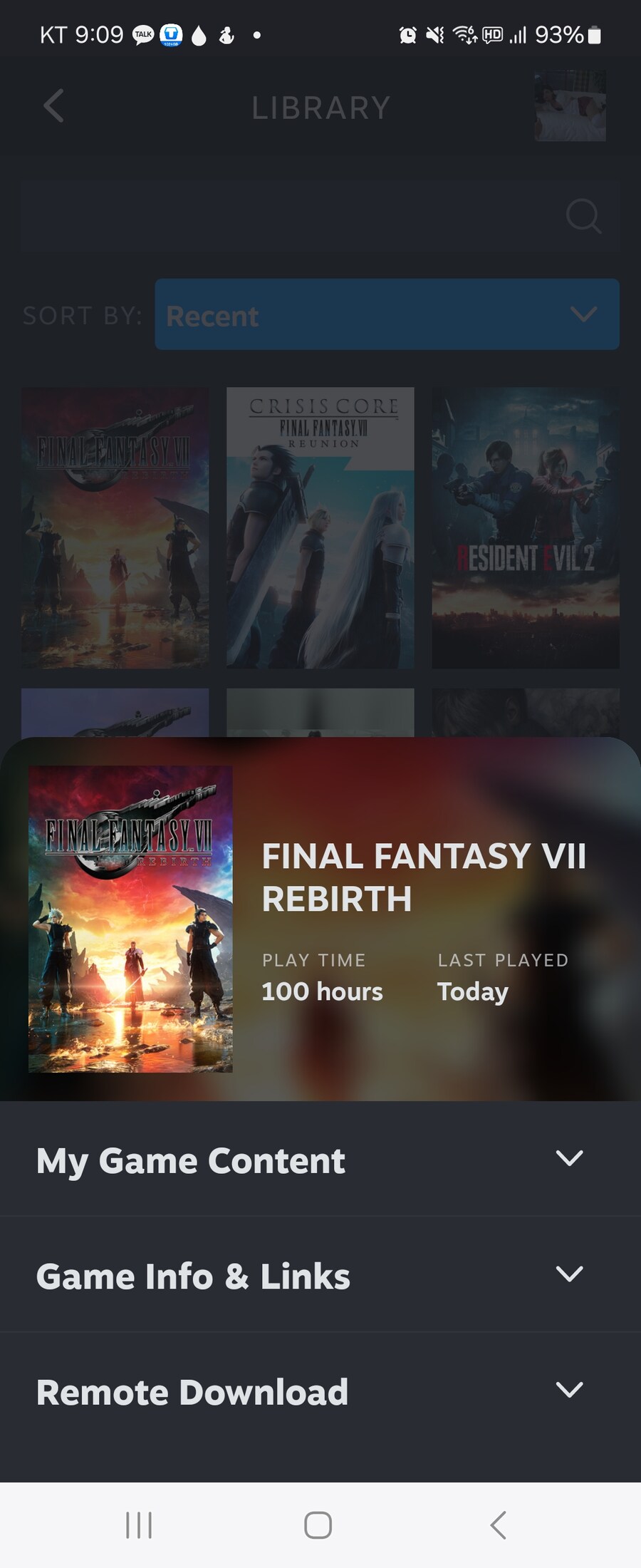Tap the battery status icon
The image size is (641, 1568).
coord(595,35)
